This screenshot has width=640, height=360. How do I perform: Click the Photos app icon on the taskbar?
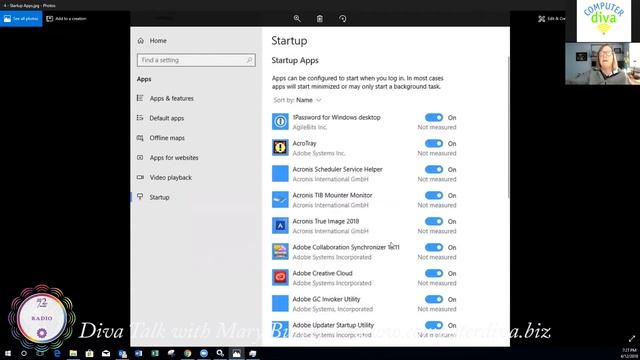click(237, 353)
